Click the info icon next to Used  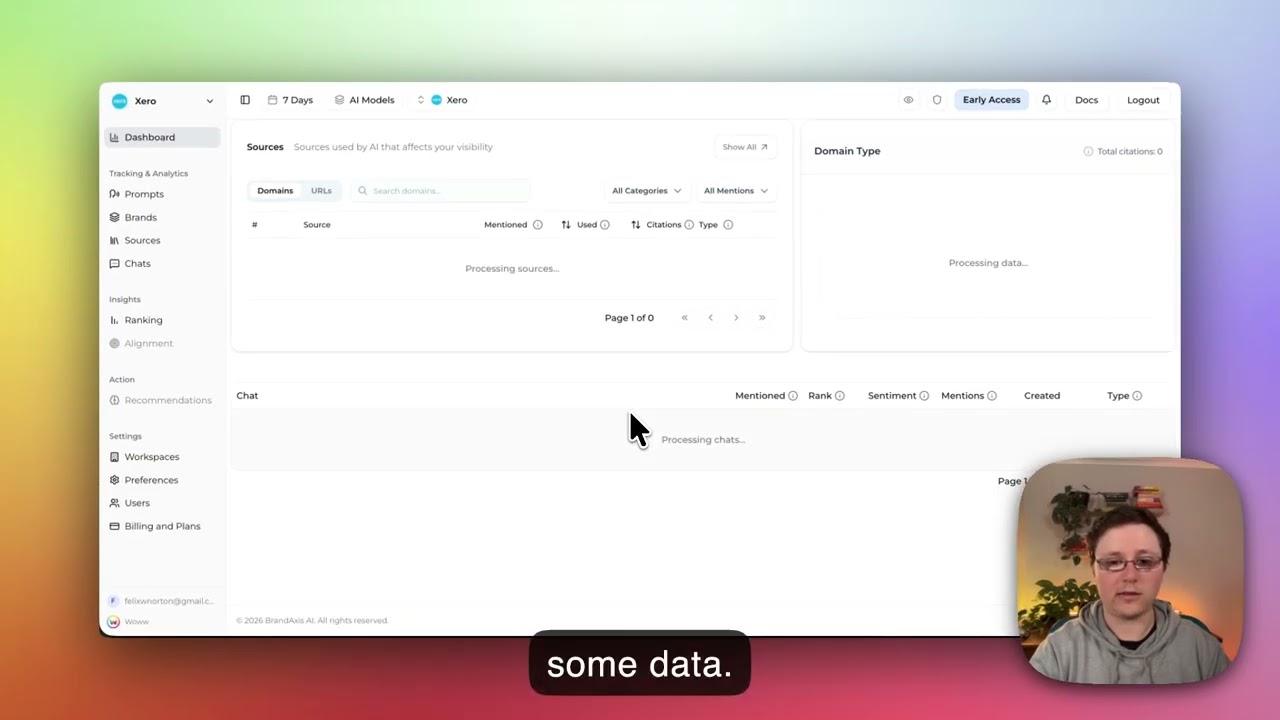(x=604, y=225)
